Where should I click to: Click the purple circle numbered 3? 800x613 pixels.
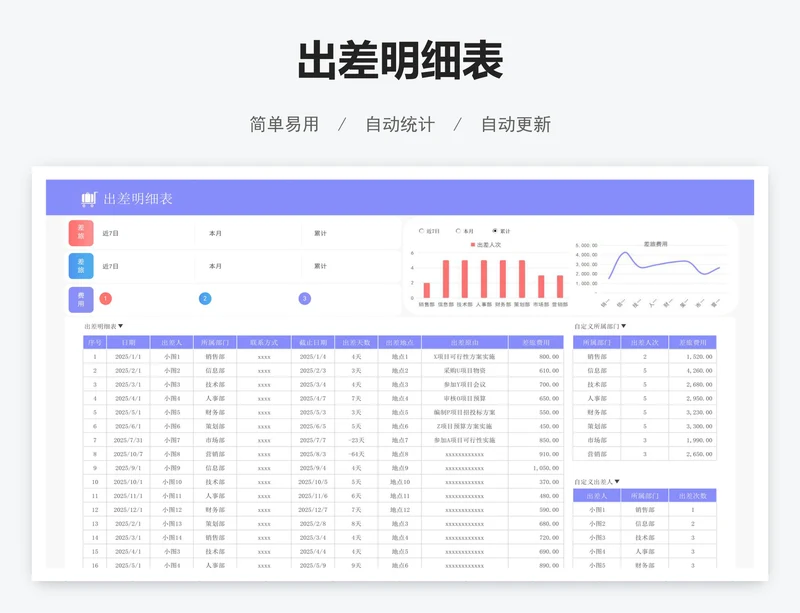[x=305, y=299]
